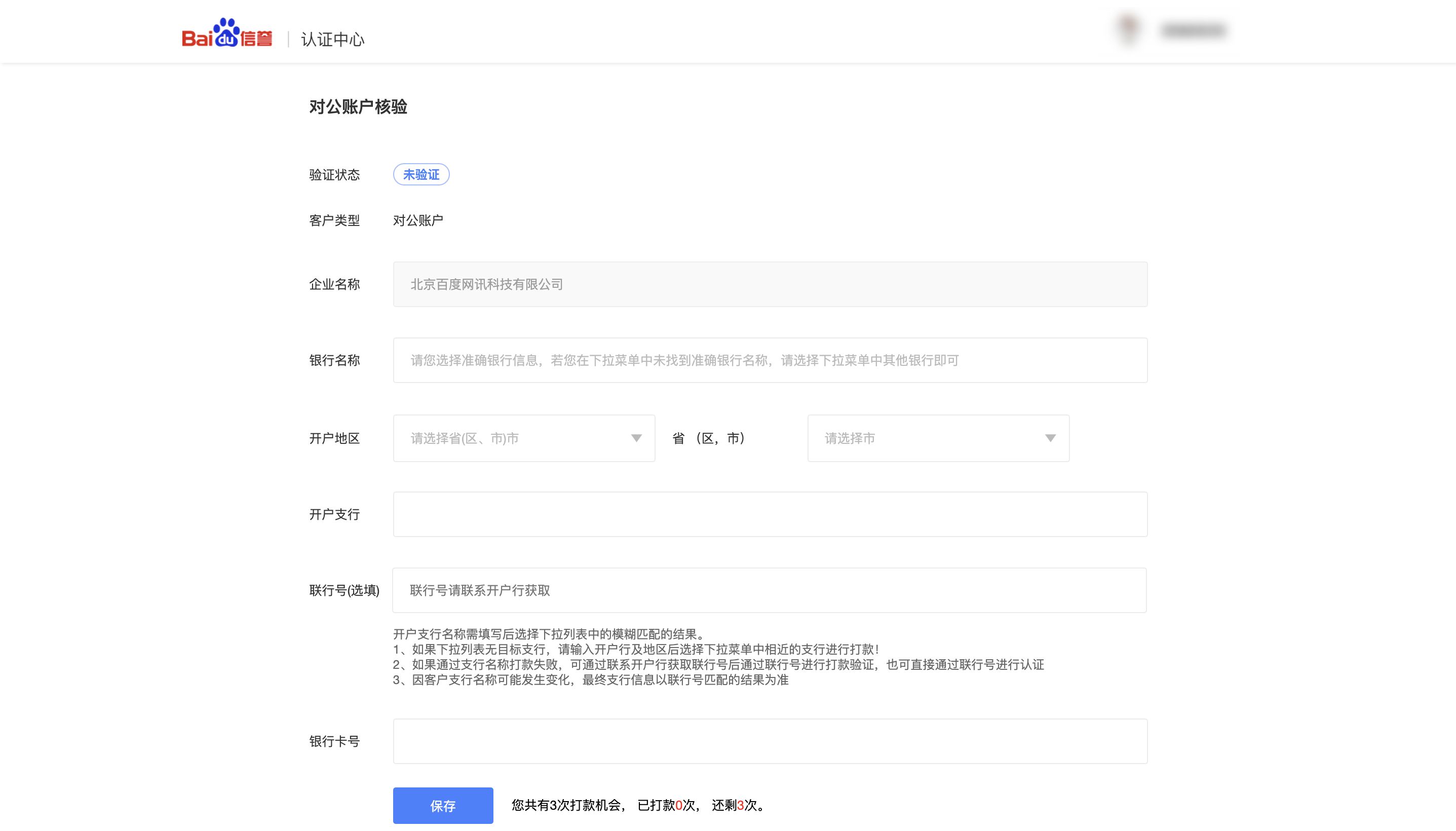
Task: Click the city dropdown chevron arrow
Action: coord(1052,438)
